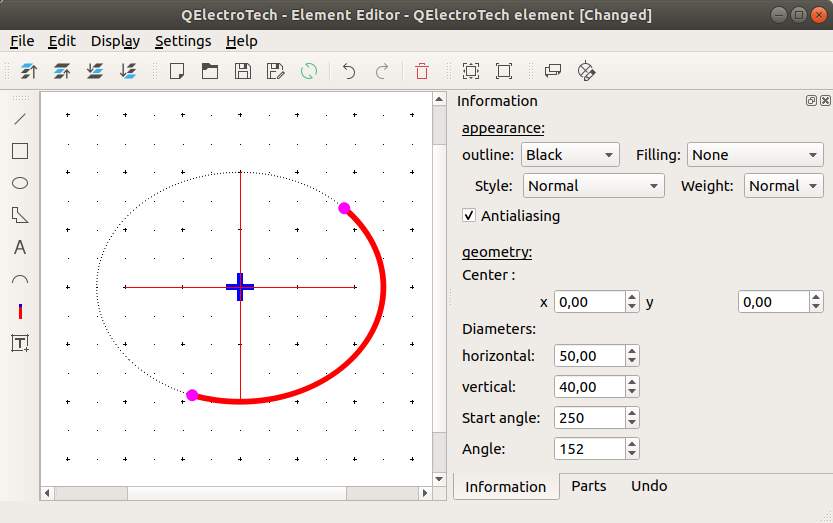Image resolution: width=833 pixels, height=523 pixels.
Task: Click the Start angle field
Action: pos(590,418)
